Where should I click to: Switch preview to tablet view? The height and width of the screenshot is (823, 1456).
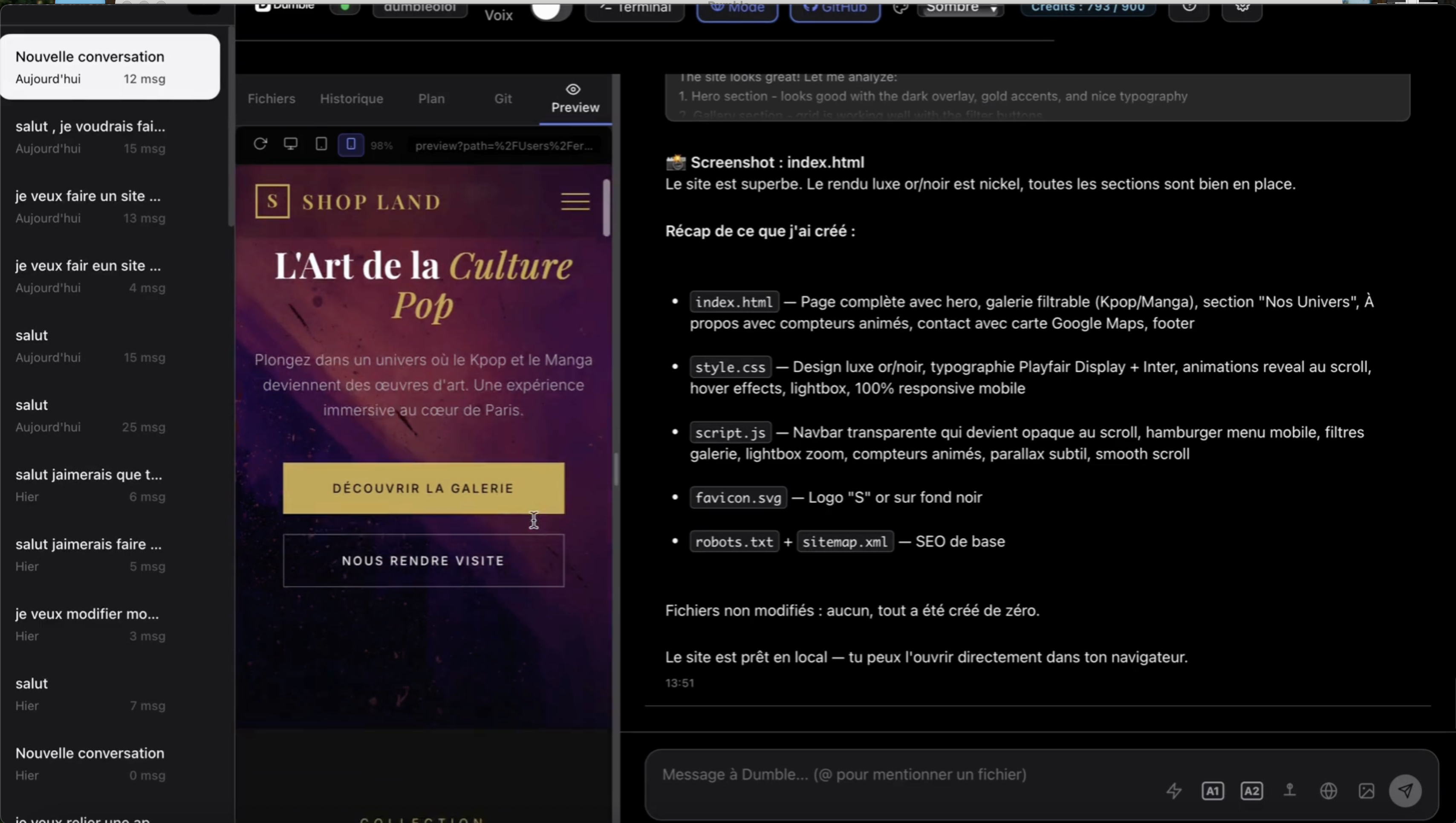point(321,144)
